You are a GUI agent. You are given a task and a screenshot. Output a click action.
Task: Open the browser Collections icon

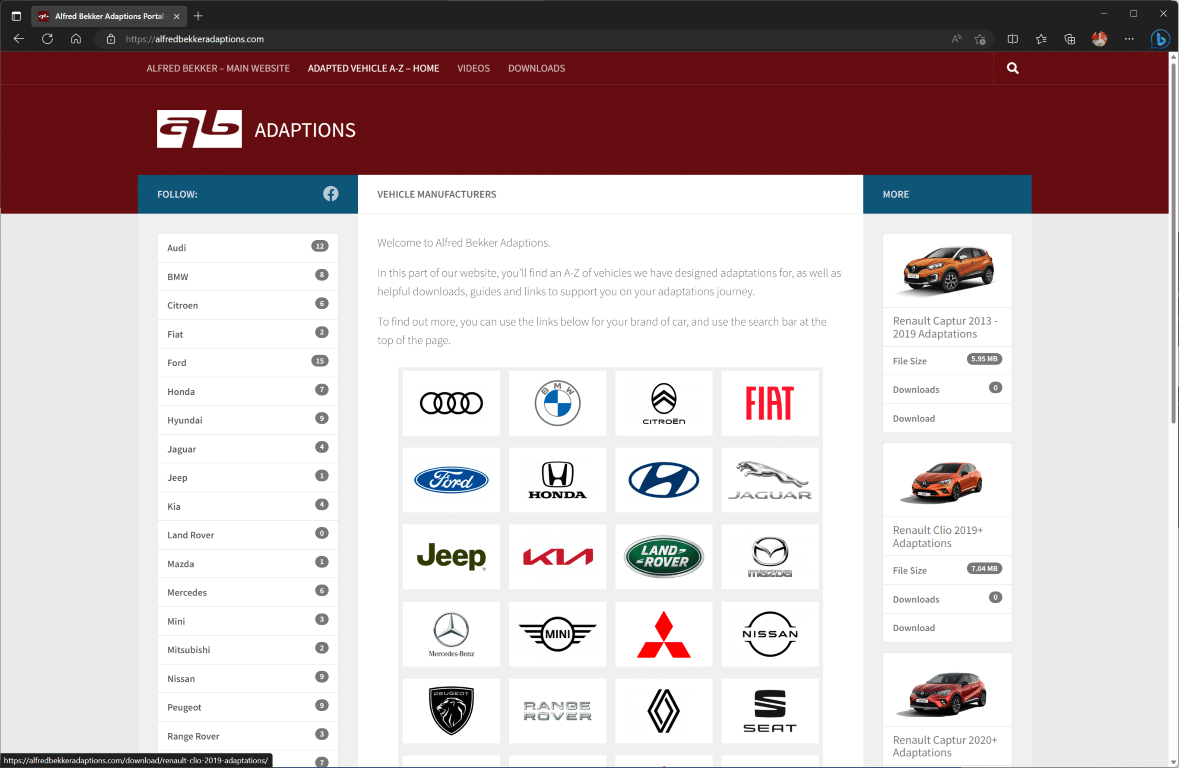(1070, 39)
